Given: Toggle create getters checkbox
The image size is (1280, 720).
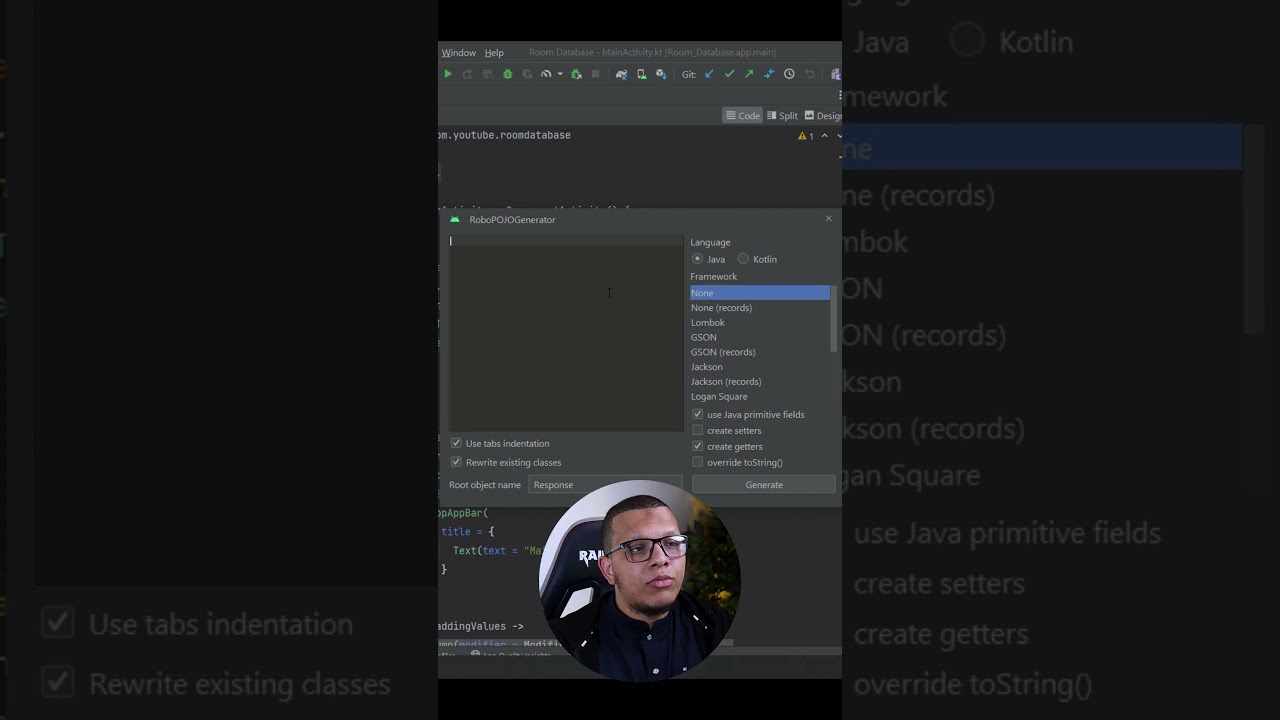Looking at the screenshot, I should coord(698,446).
